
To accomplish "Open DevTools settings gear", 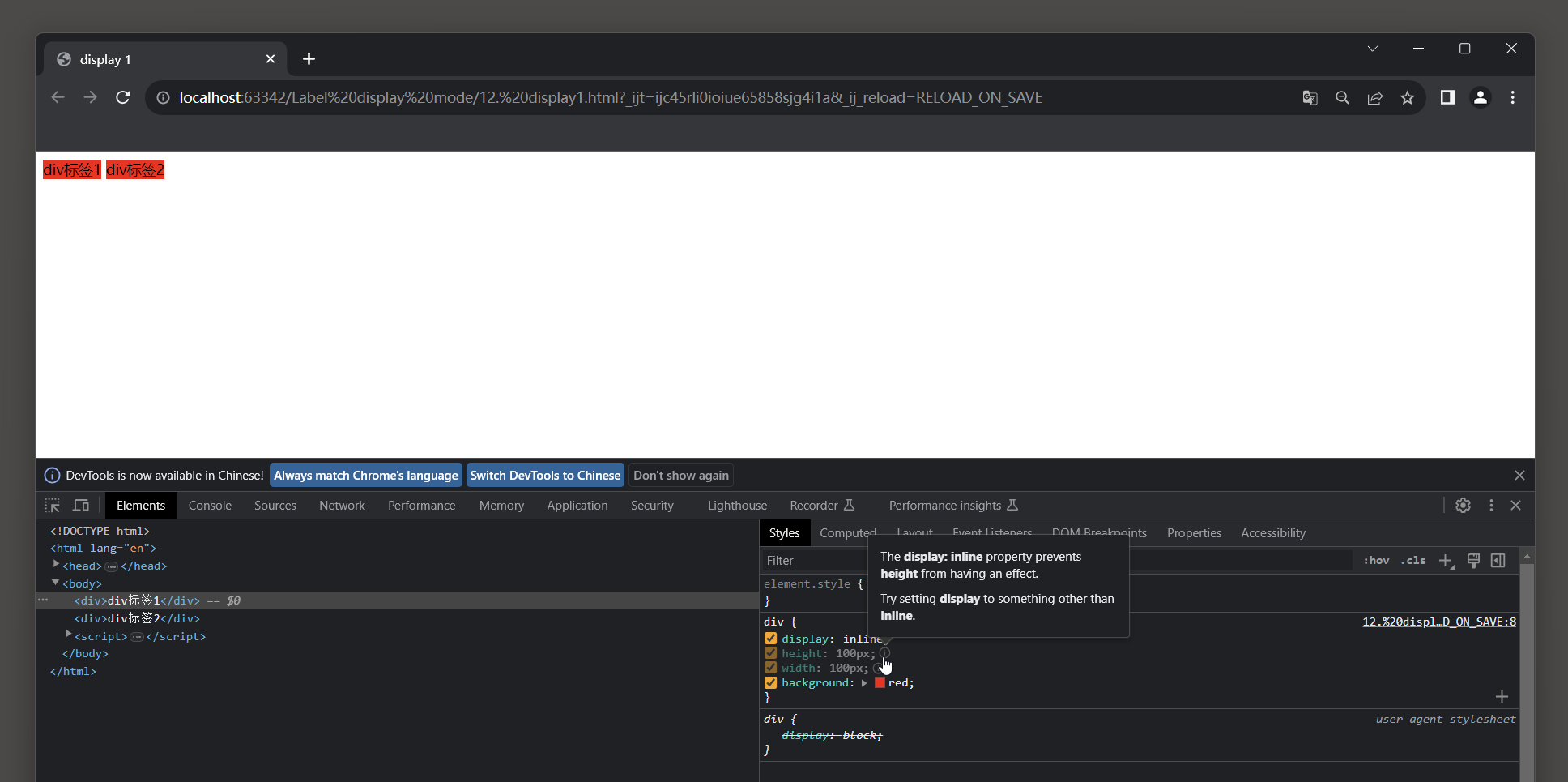I will pos(1463,506).
